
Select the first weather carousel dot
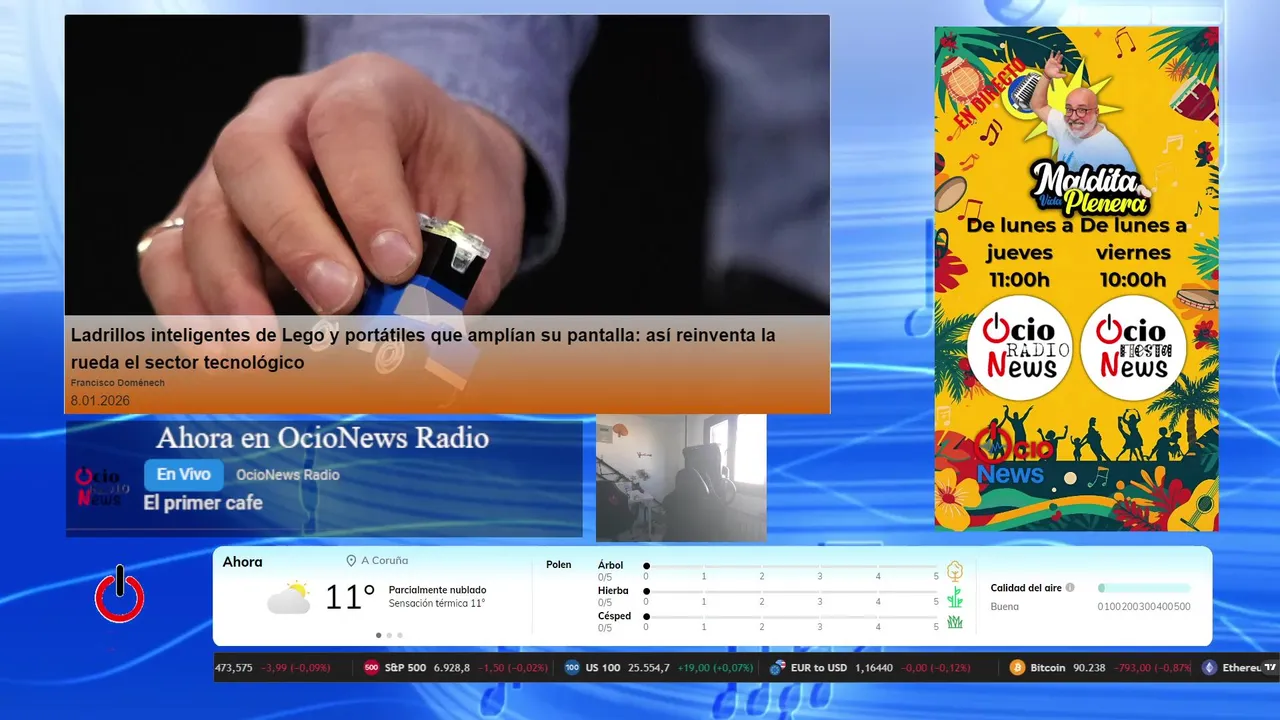(x=378, y=635)
